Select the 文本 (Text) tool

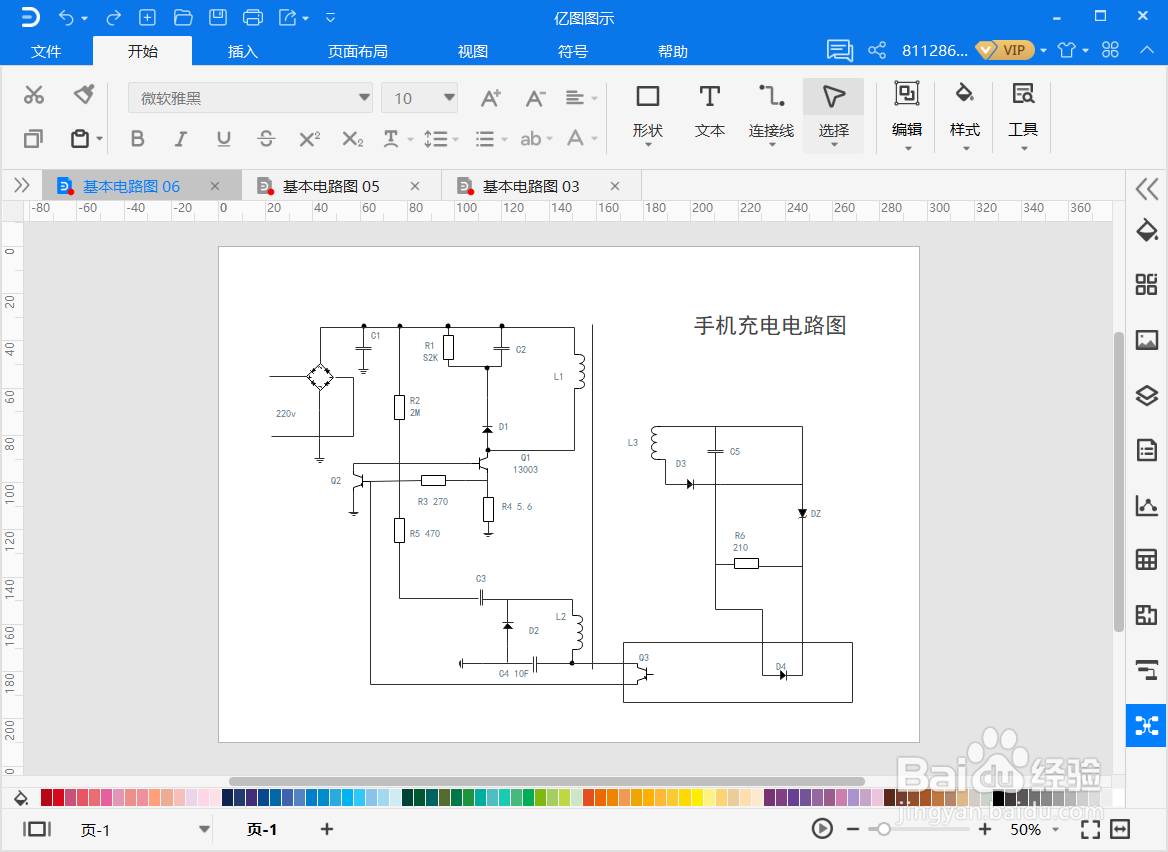click(709, 110)
